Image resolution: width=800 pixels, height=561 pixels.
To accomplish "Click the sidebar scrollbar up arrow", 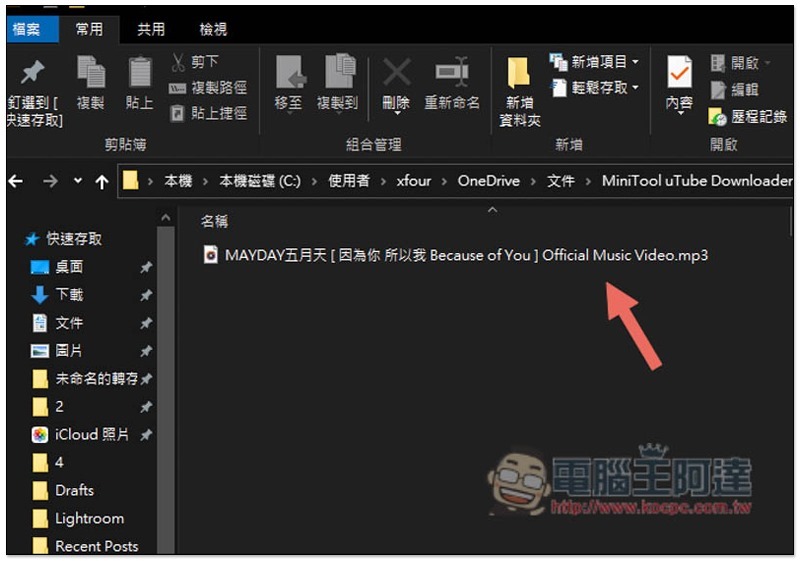I will tap(166, 218).
